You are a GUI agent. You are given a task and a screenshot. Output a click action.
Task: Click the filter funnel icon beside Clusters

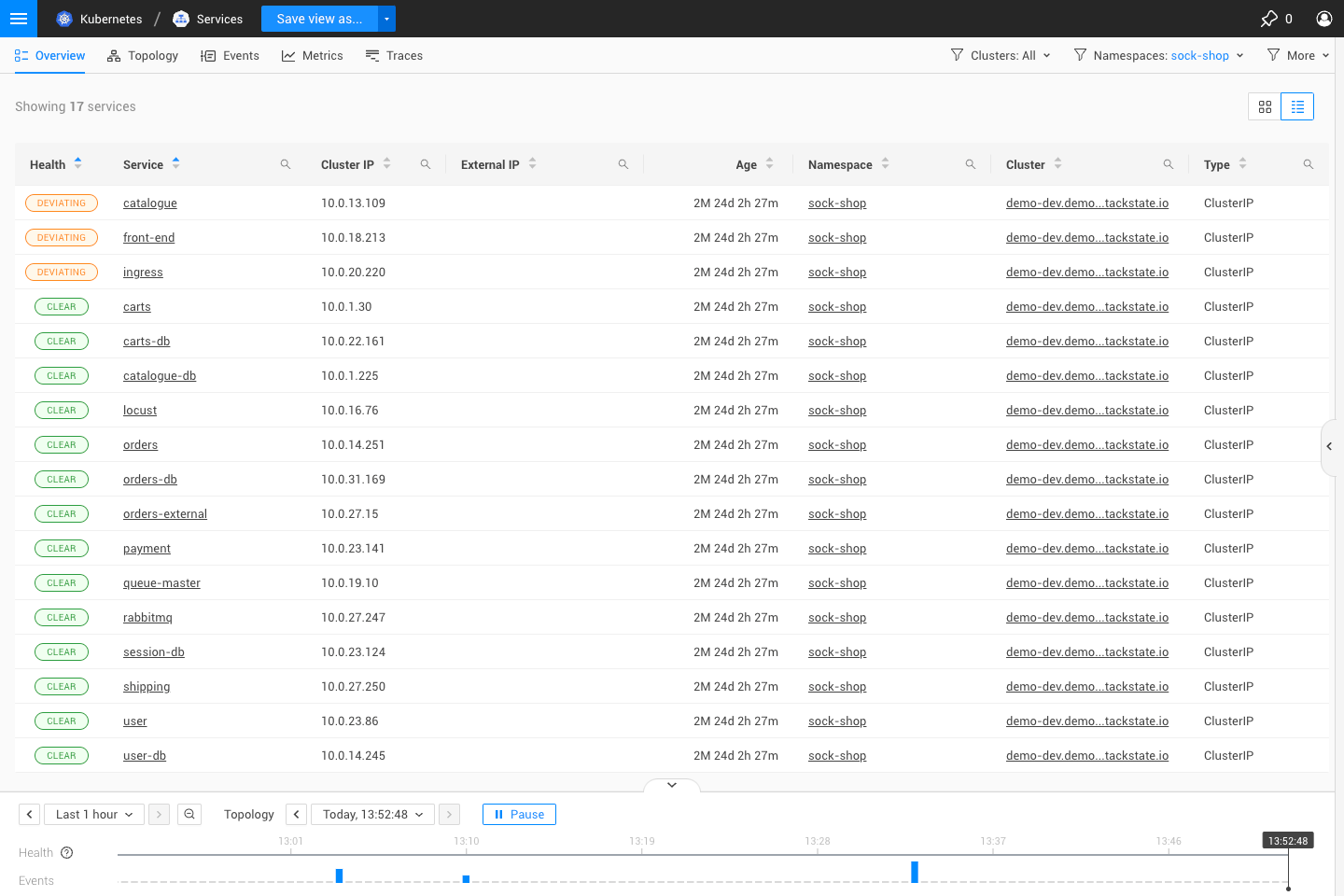pyautogui.click(x=957, y=55)
